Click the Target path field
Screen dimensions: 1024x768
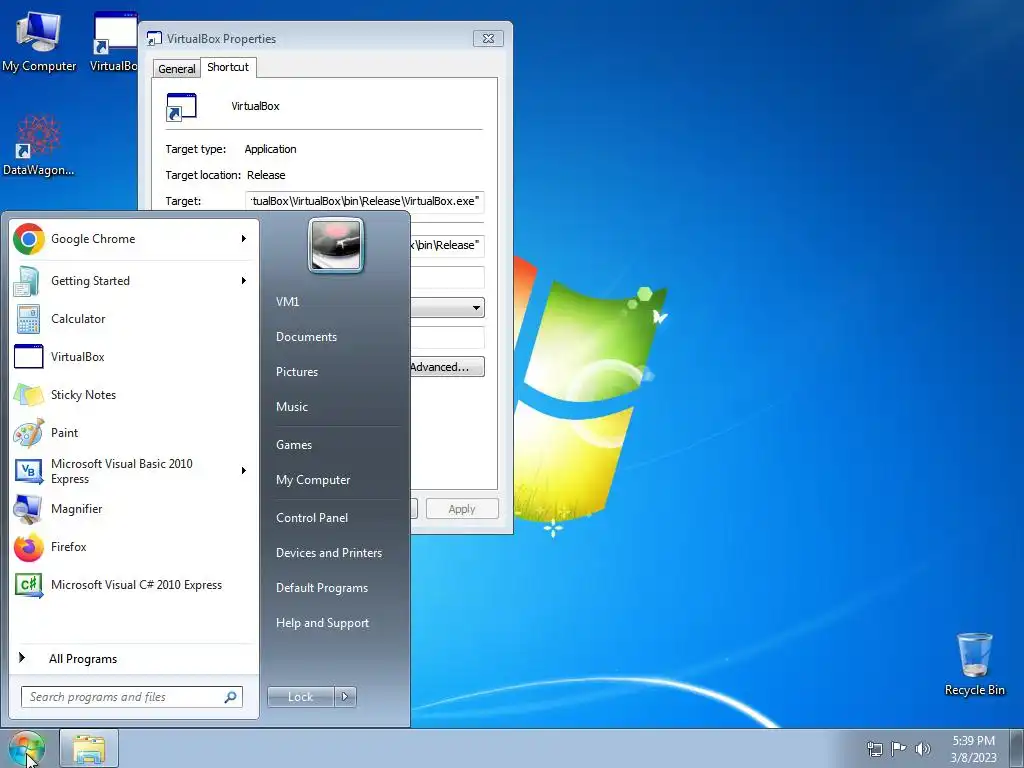(x=365, y=201)
